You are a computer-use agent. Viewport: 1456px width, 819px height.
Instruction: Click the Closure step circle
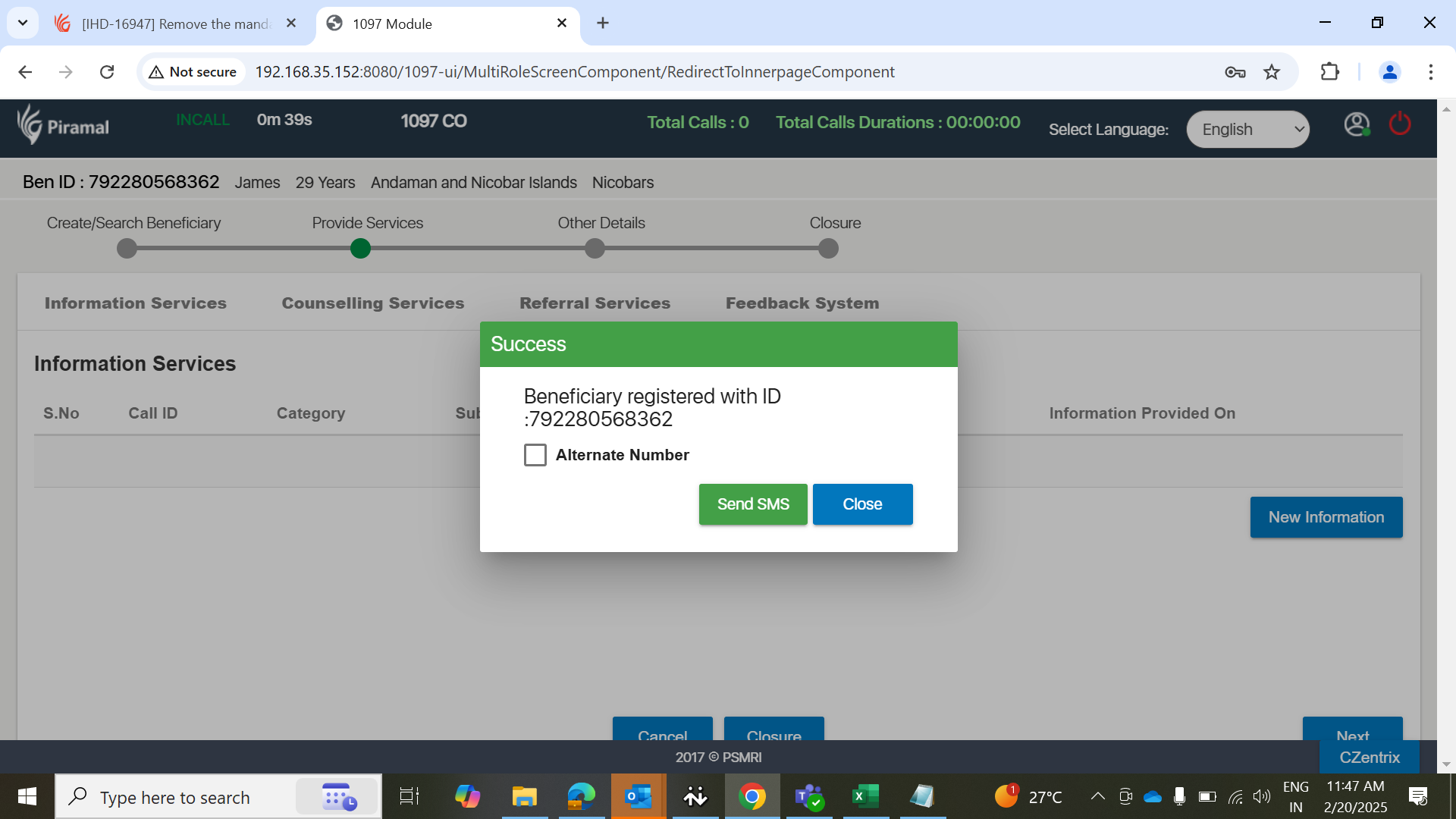coord(829,249)
